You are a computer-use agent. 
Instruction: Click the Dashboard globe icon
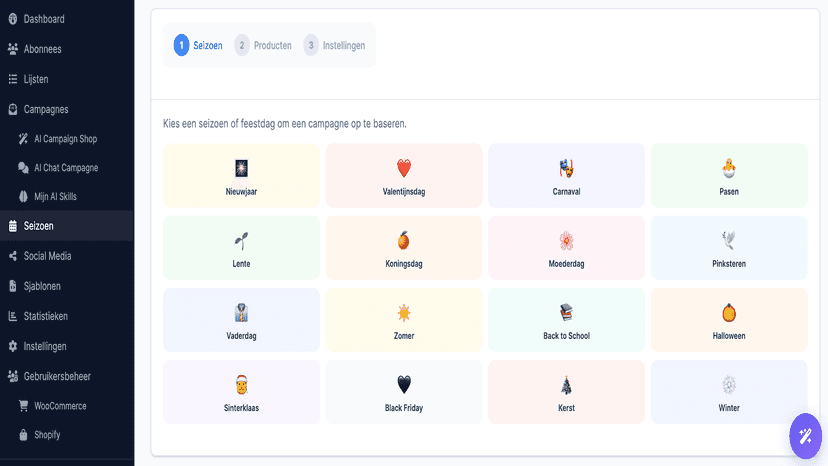[13, 19]
